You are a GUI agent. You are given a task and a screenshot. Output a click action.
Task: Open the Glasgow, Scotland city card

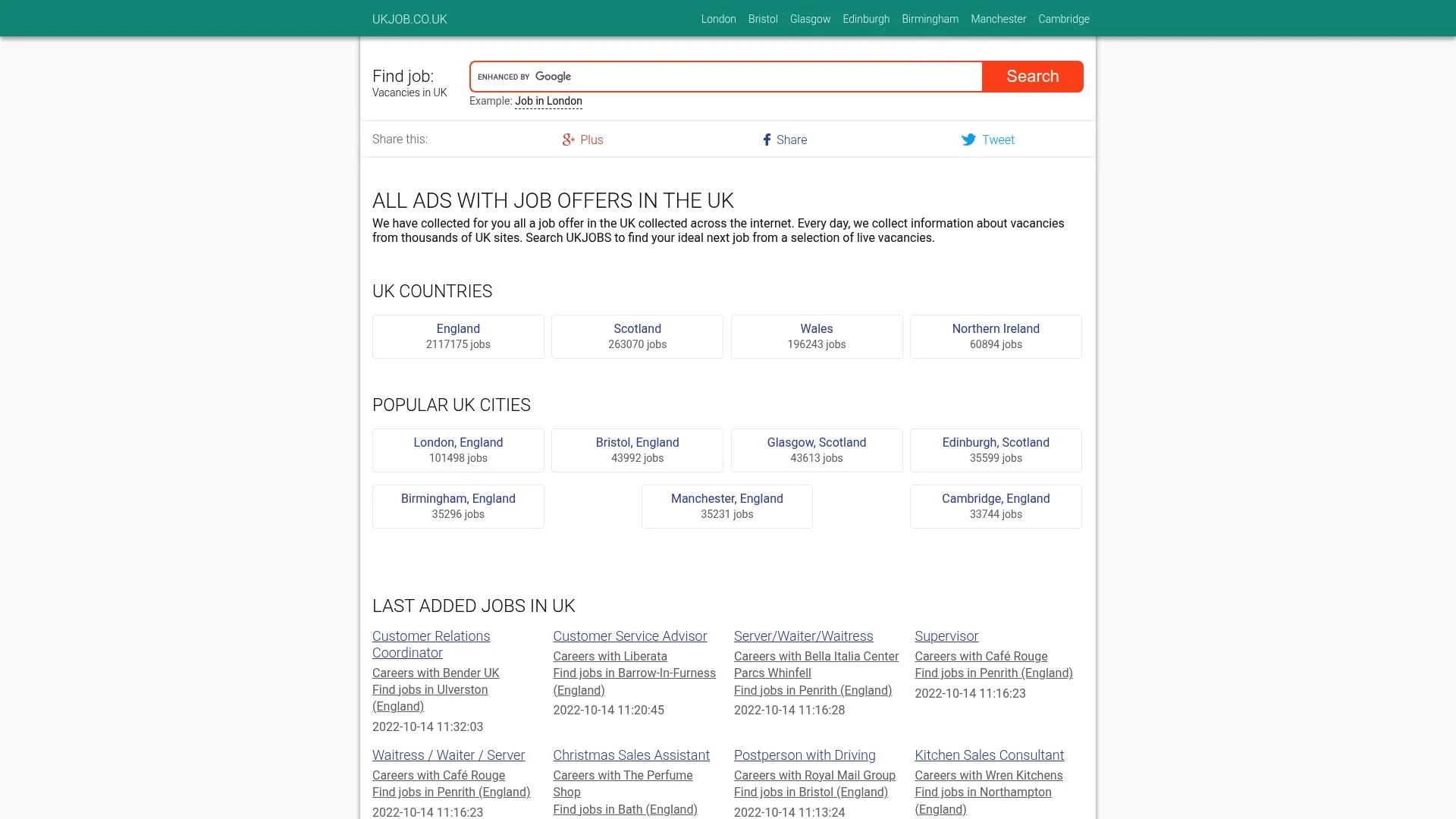click(817, 450)
